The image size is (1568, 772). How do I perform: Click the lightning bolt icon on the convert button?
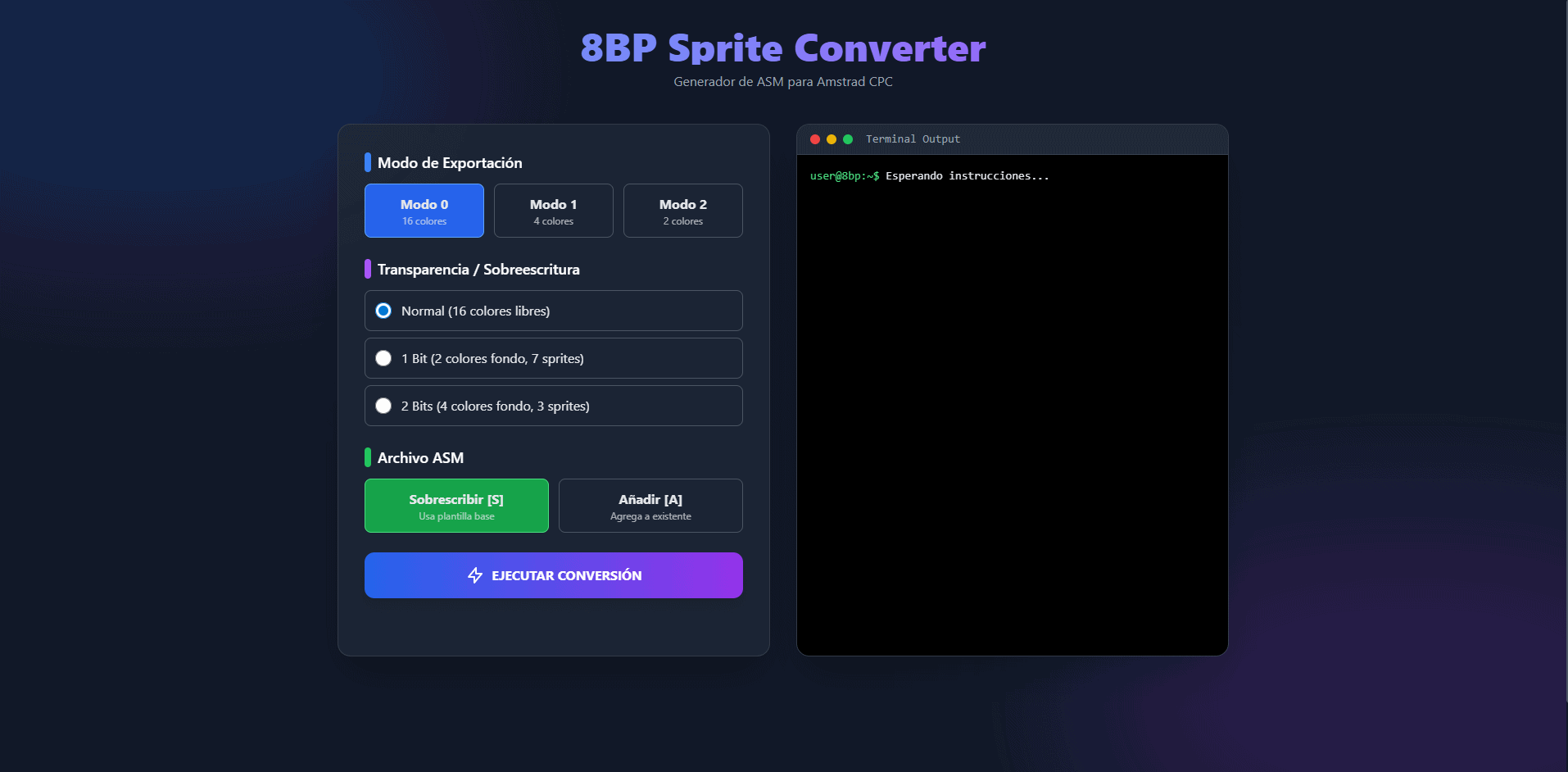[475, 575]
